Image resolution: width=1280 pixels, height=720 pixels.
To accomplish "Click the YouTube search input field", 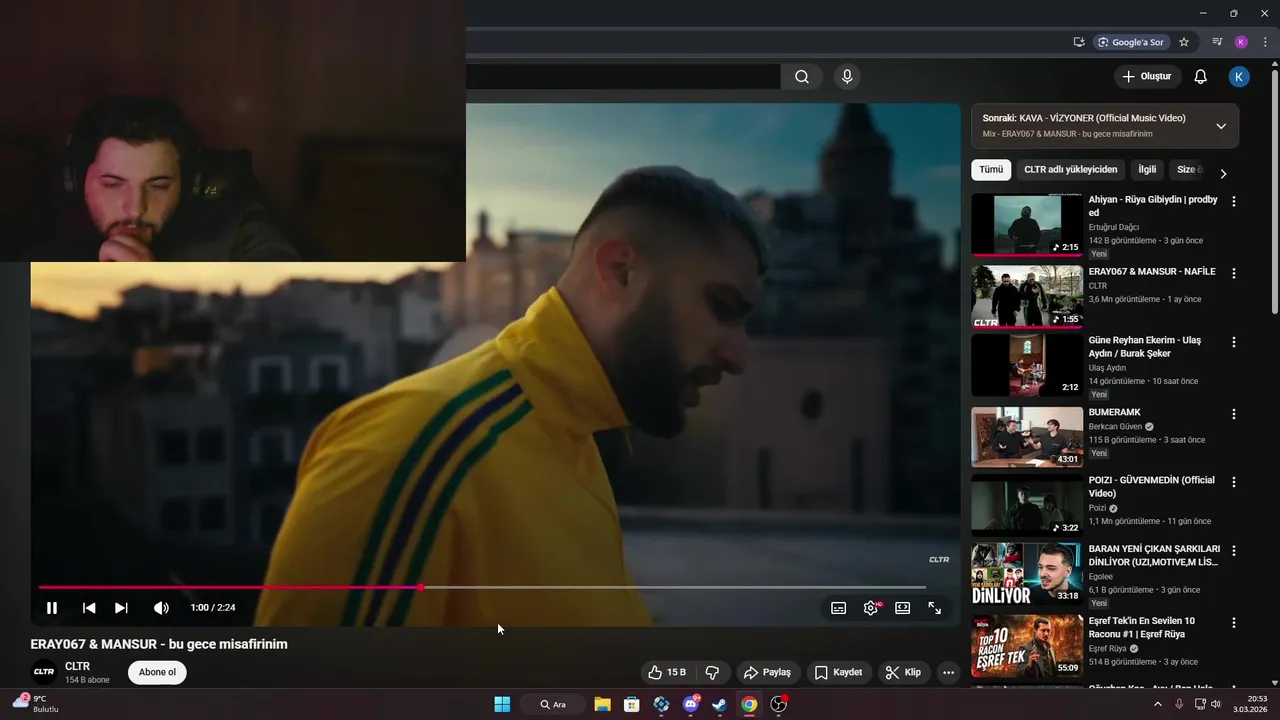I will click(x=623, y=77).
